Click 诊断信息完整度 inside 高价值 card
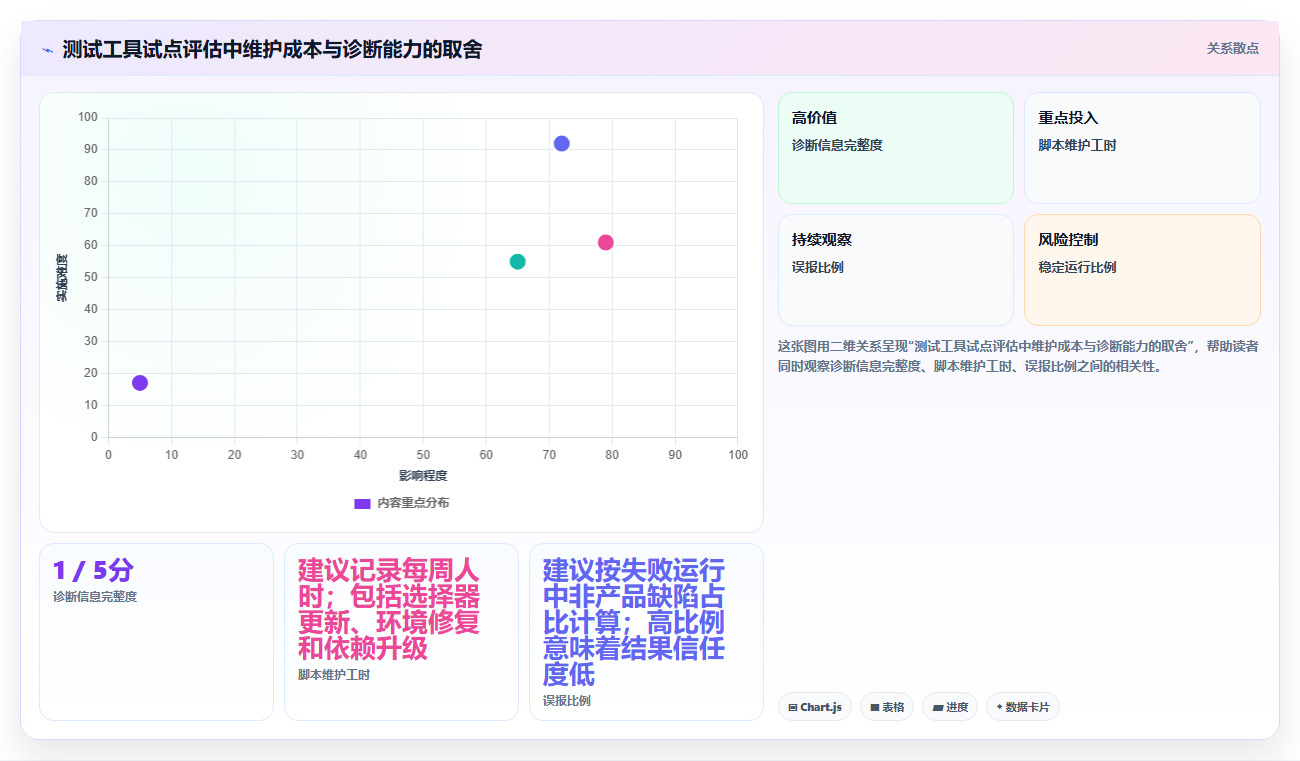 [837, 145]
